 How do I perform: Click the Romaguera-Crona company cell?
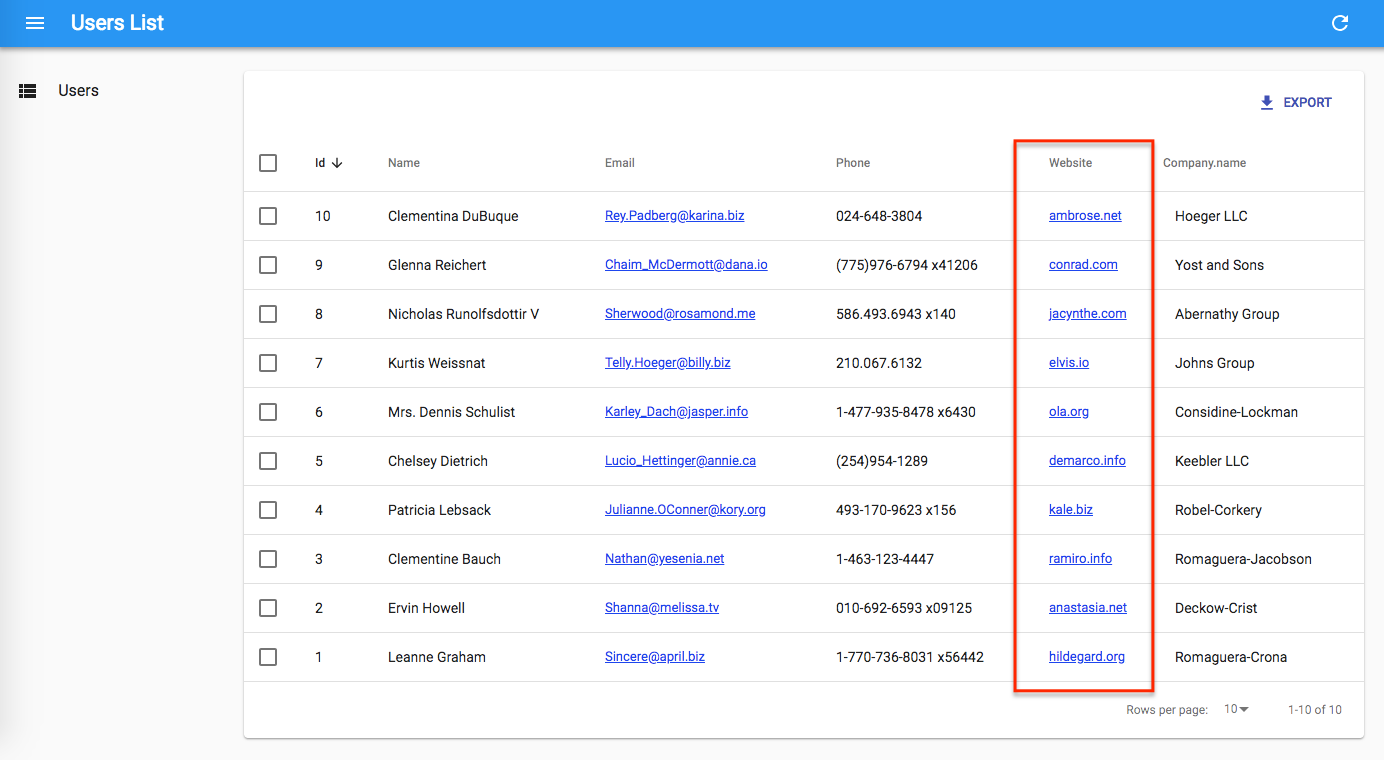pos(1231,657)
